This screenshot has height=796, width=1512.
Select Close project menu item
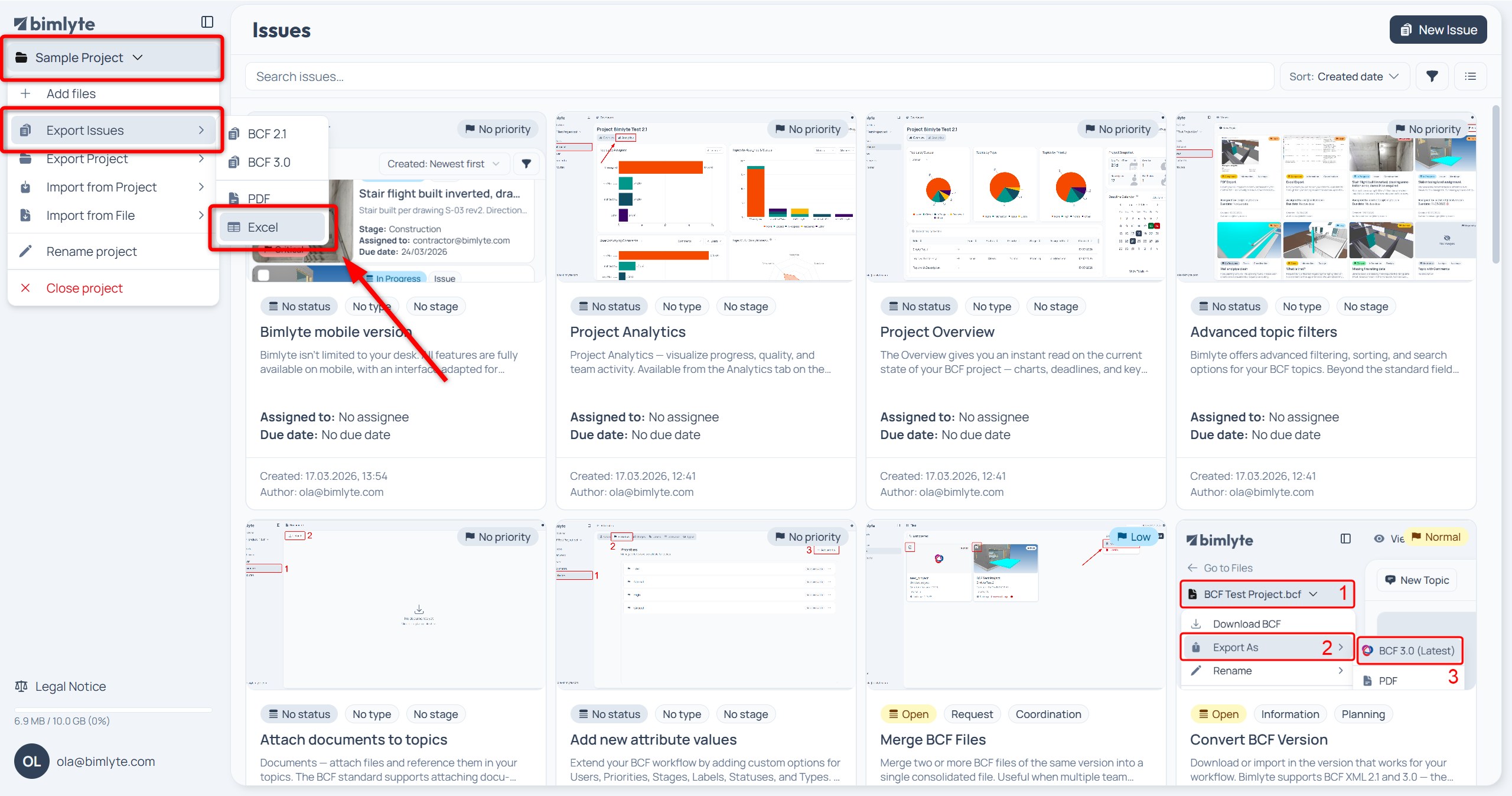(x=113, y=288)
